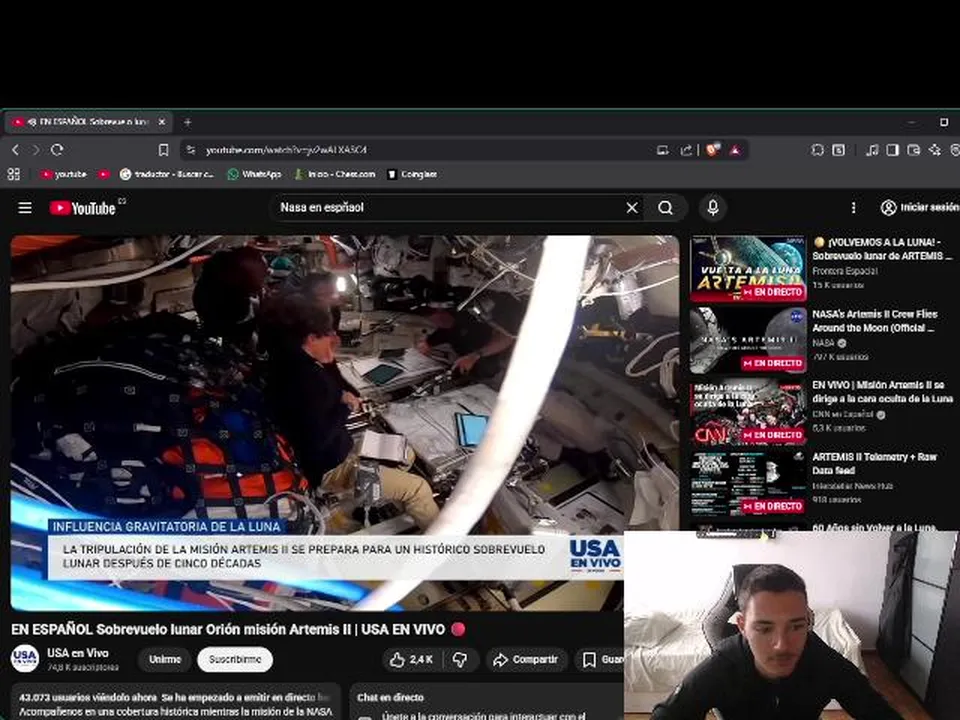The image size is (960, 720).
Task: Dislike the video with thumbs down
Action: coord(460,659)
